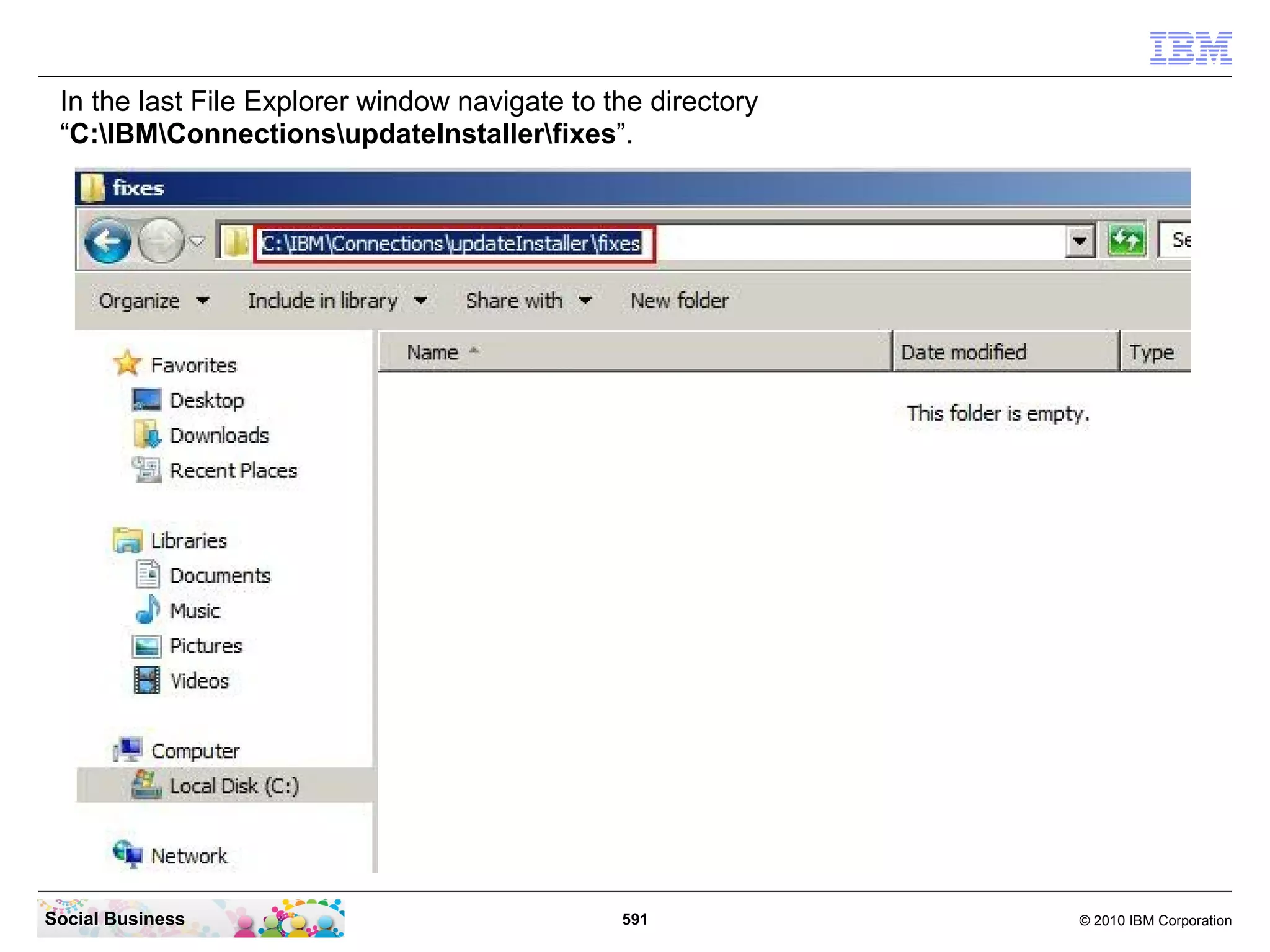The width and height of the screenshot is (1270, 952).
Task: Open Recent Places
Action: [x=233, y=471]
